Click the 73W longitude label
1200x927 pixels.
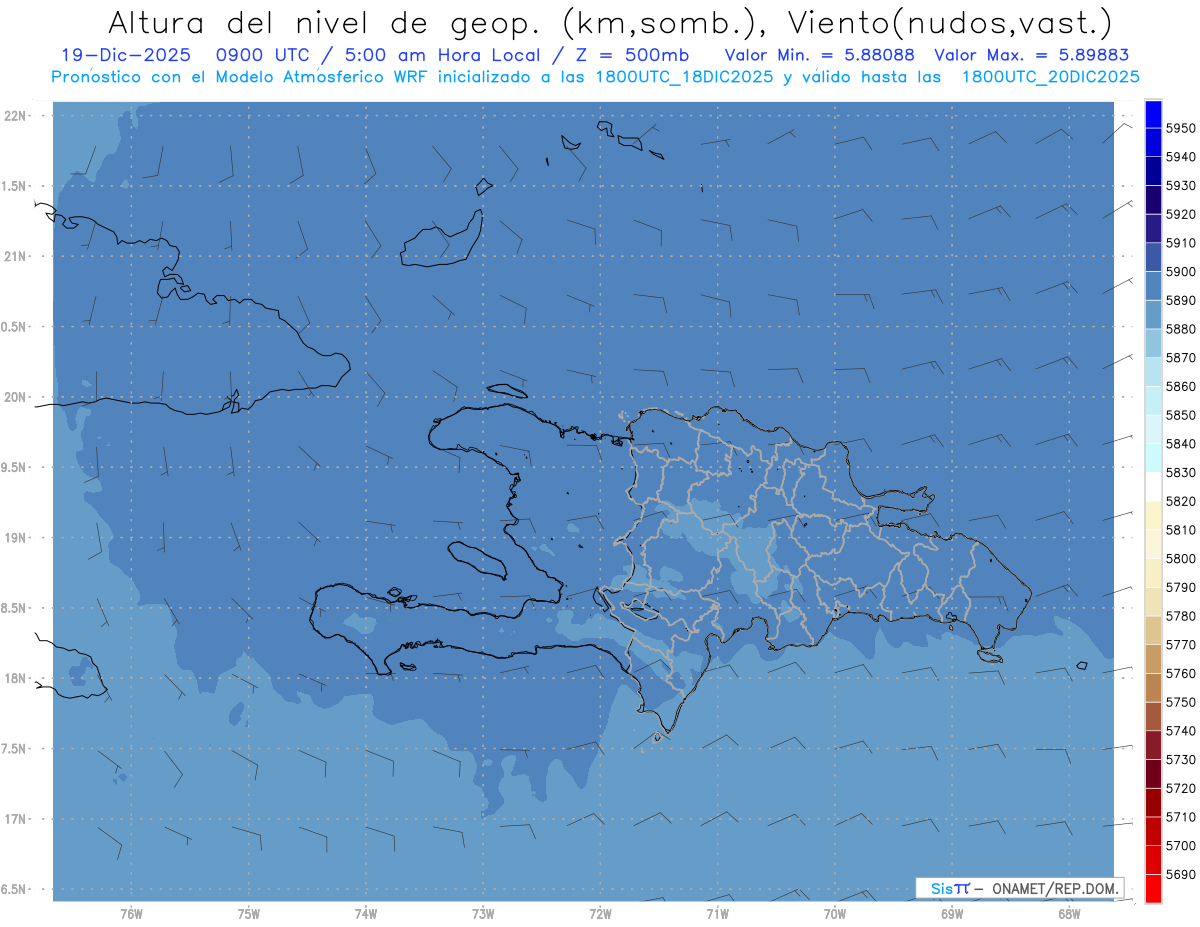[483, 914]
